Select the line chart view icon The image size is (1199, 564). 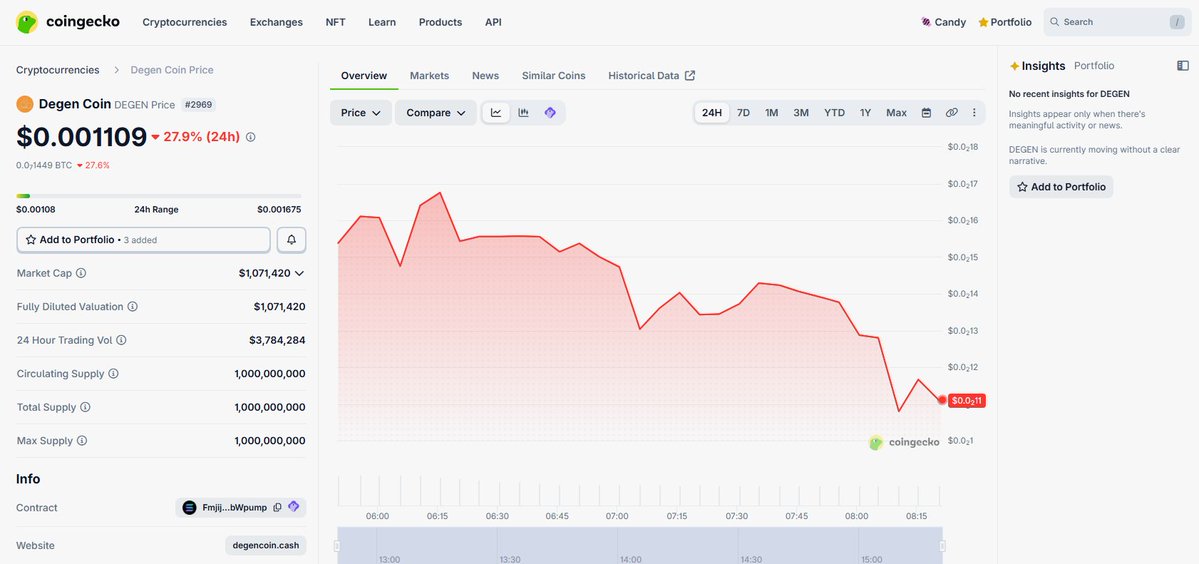click(x=496, y=112)
